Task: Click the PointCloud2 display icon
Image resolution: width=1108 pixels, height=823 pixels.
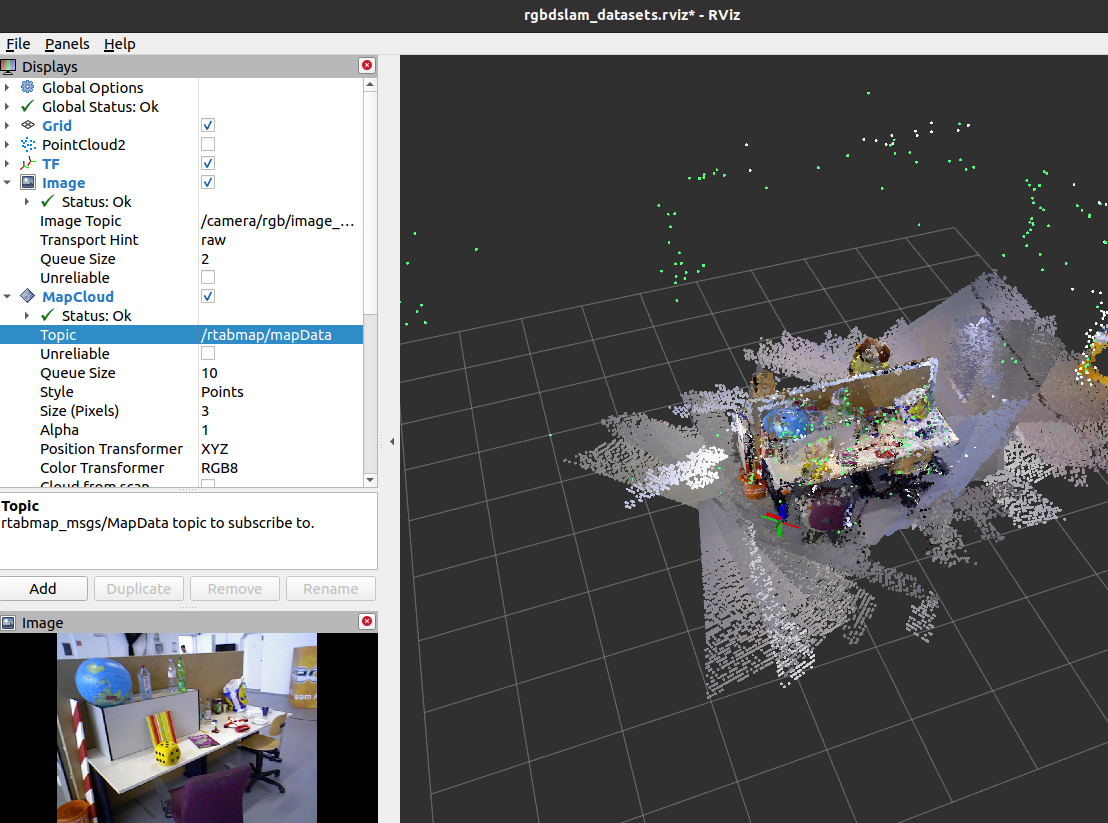Action: [28, 144]
